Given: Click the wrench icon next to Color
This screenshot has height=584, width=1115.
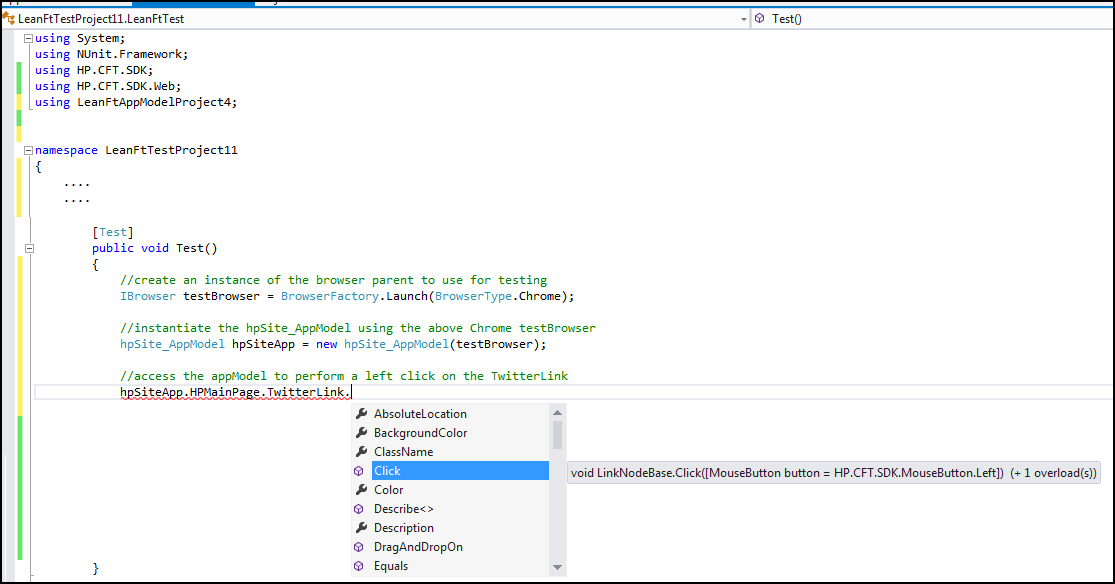Looking at the screenshot, I should [x=361, y=490].
